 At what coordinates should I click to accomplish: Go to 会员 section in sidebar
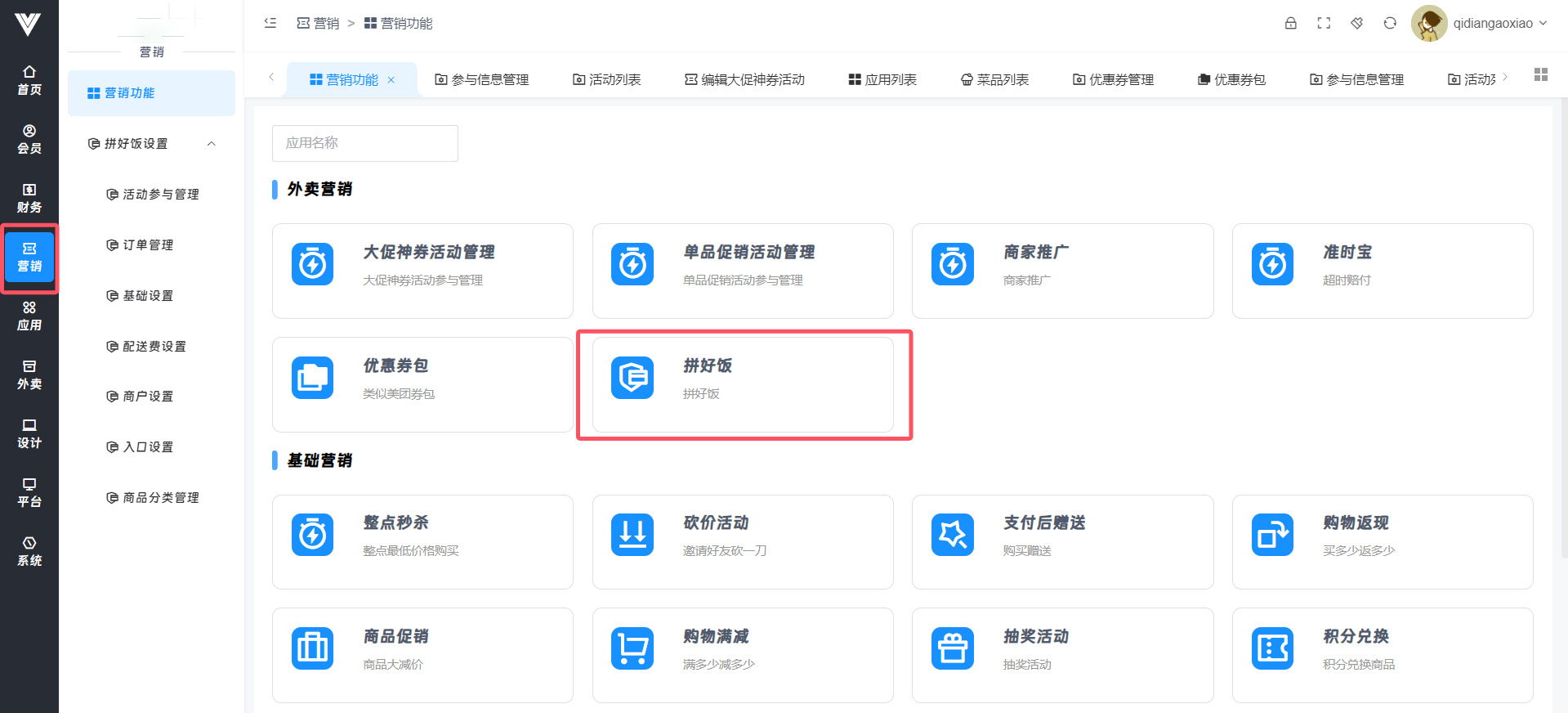[29, 139]
